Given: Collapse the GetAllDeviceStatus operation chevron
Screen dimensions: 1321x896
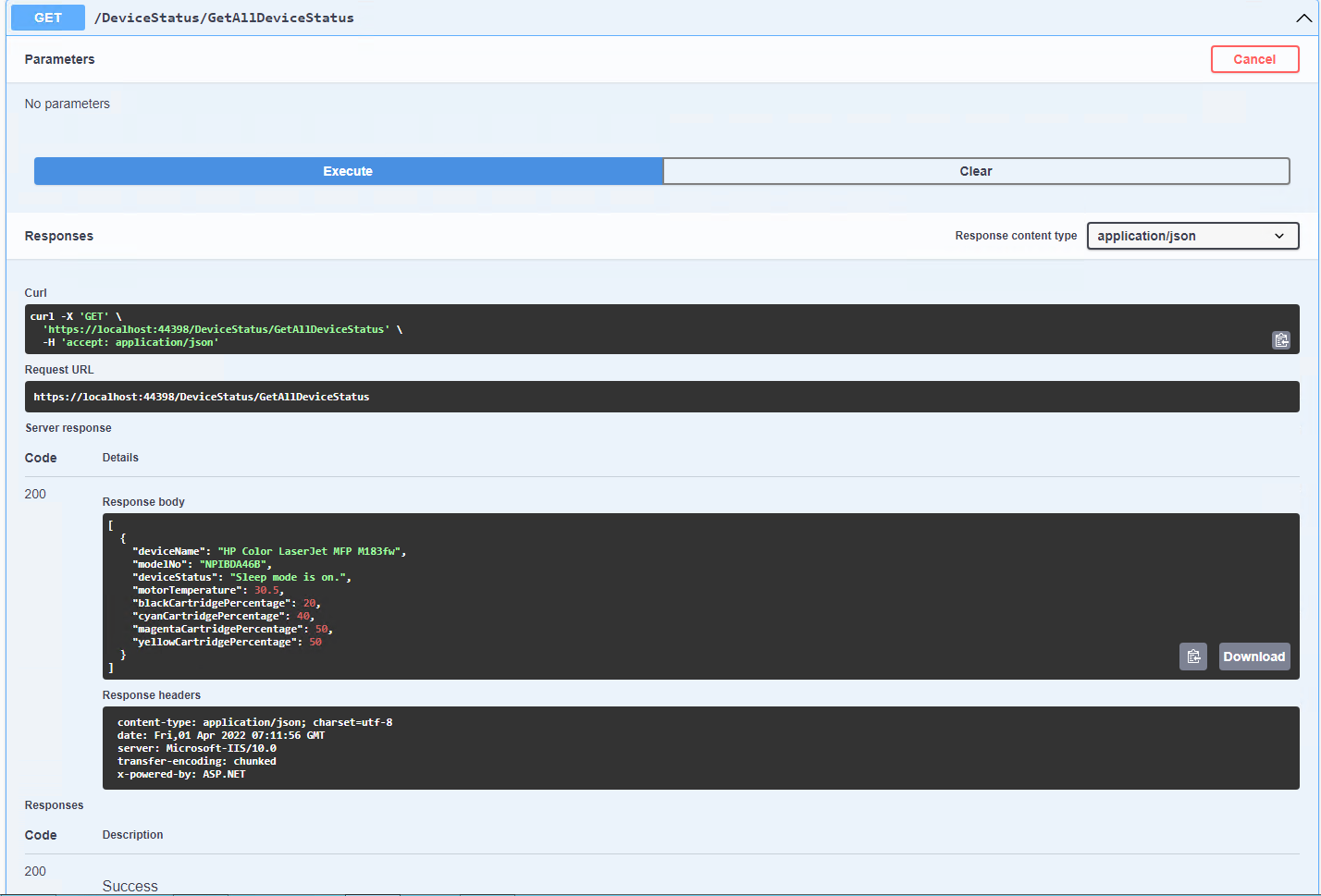Looking at the screenshot, I should coord(1304,18).
